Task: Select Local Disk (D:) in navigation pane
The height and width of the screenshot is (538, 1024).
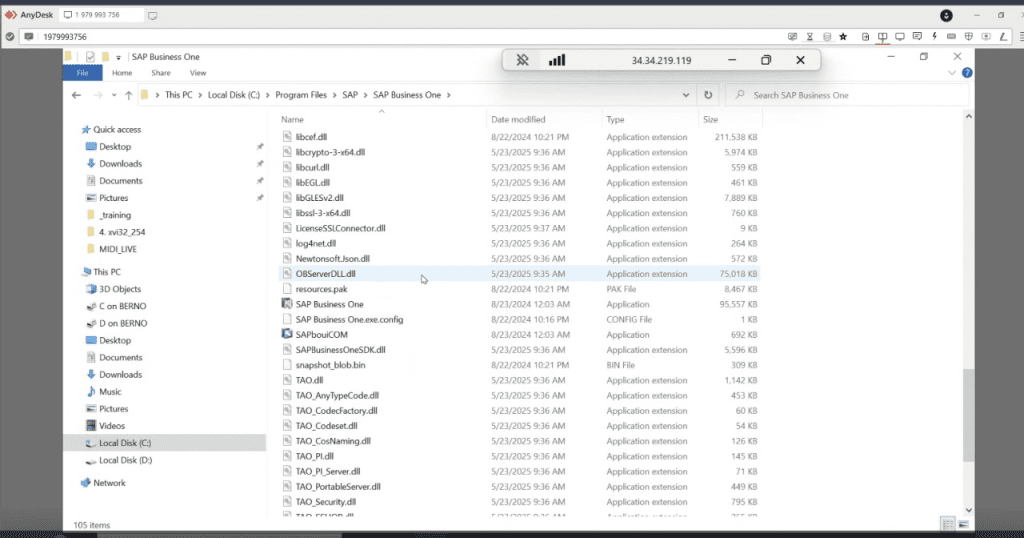Action: pos(125,460)
